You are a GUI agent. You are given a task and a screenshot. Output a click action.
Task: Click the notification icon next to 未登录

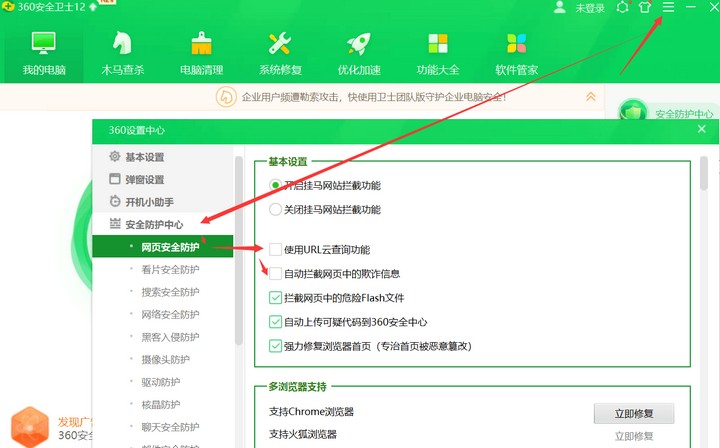point(623,7)
